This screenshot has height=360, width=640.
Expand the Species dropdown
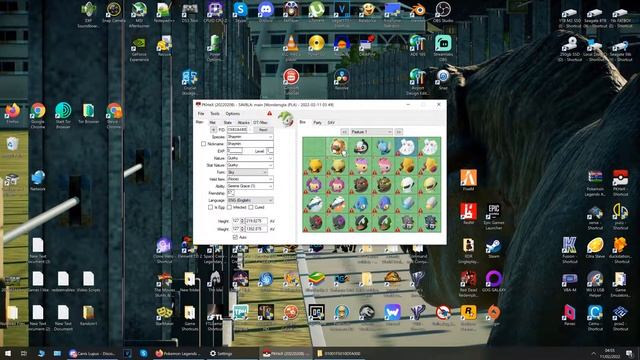270,137
